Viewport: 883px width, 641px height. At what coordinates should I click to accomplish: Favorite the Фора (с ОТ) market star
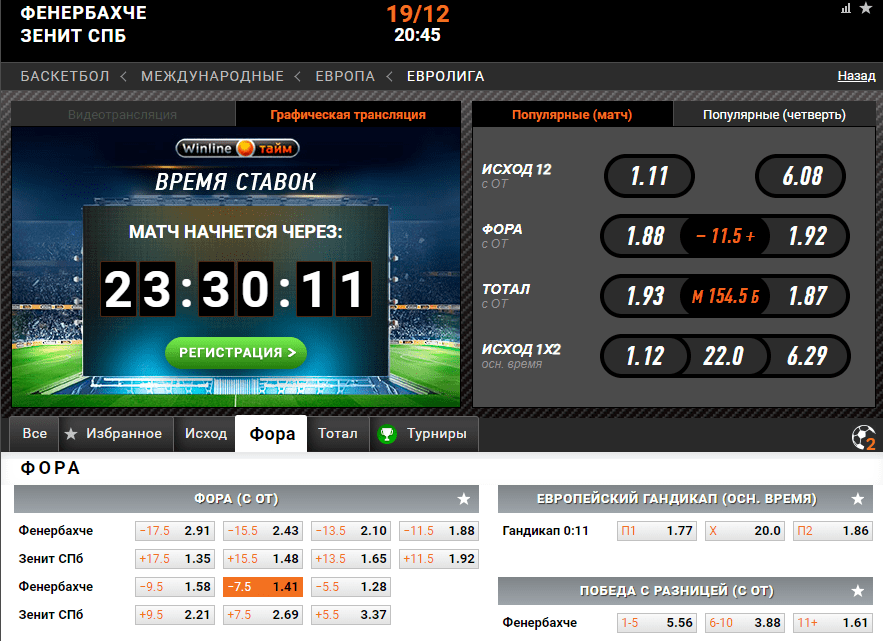pyautogui.click(x=463, y=499)
